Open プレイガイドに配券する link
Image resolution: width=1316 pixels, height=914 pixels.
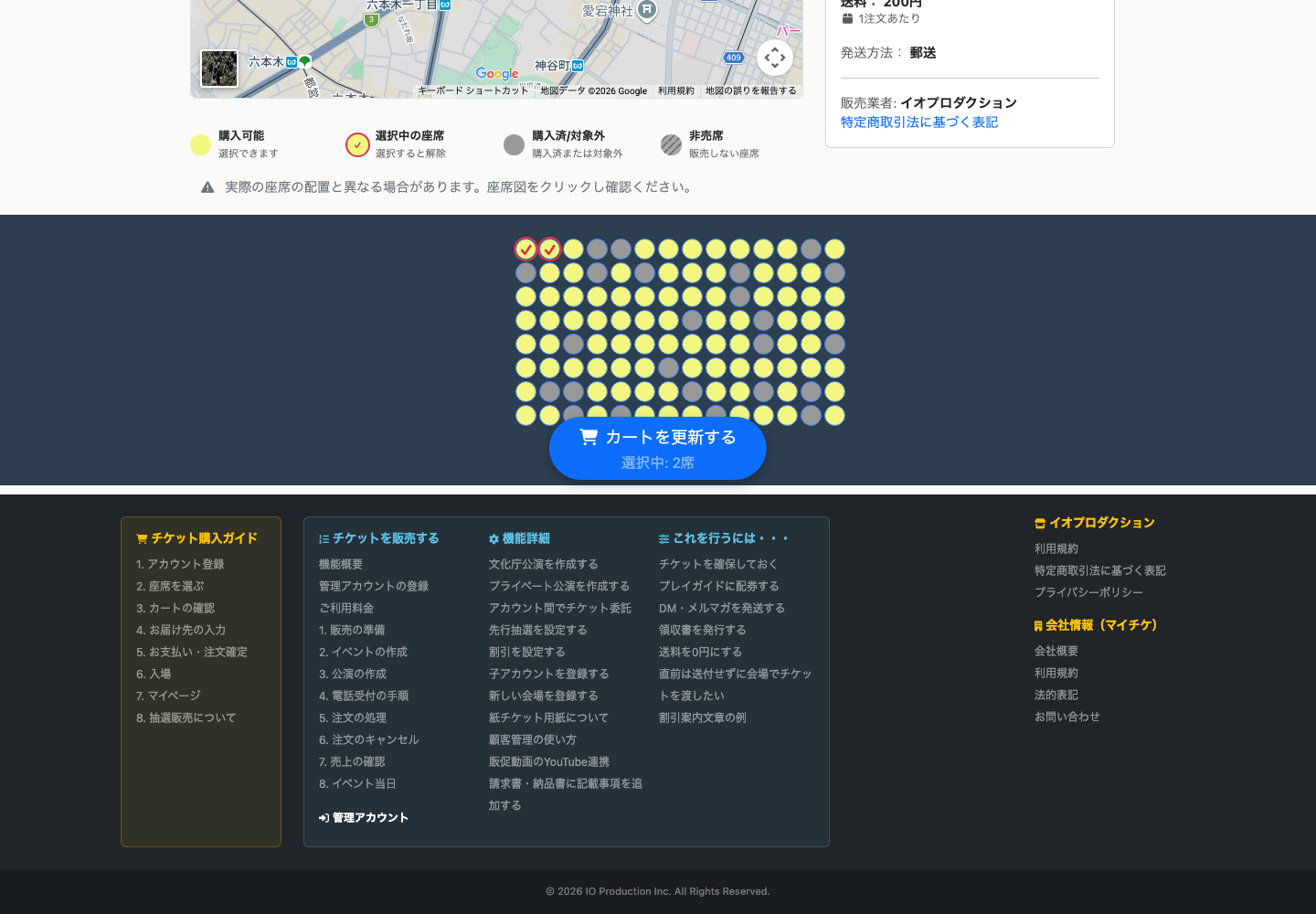click(719, 587)
